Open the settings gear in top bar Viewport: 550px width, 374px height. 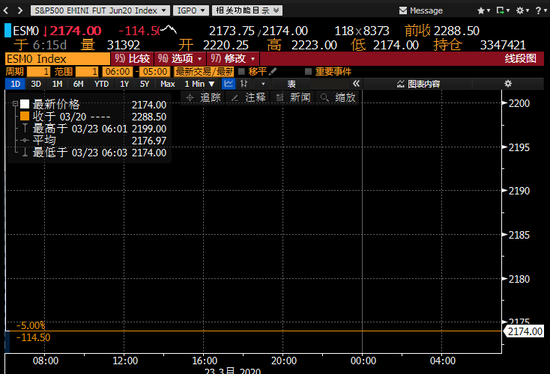click(520, 11)
